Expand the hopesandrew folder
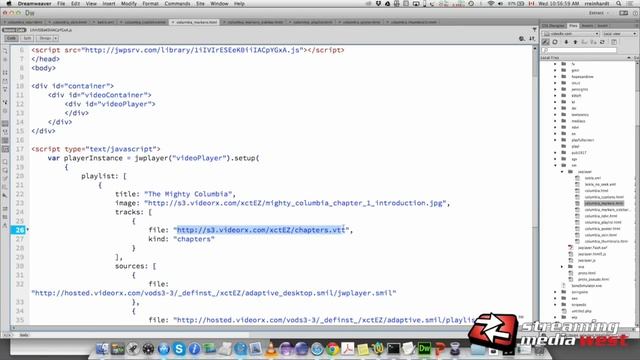 tap(555, 77)
